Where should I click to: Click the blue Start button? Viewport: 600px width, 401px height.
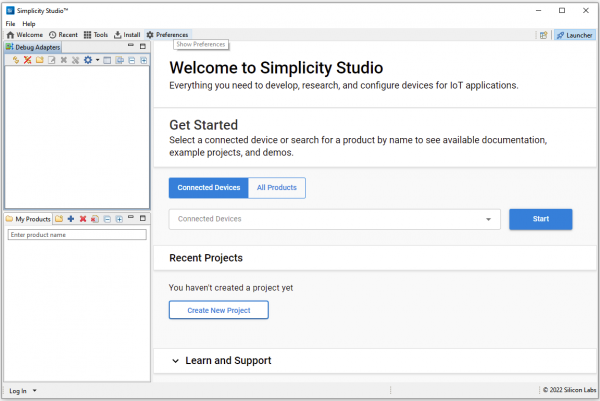tap(541, 219)
